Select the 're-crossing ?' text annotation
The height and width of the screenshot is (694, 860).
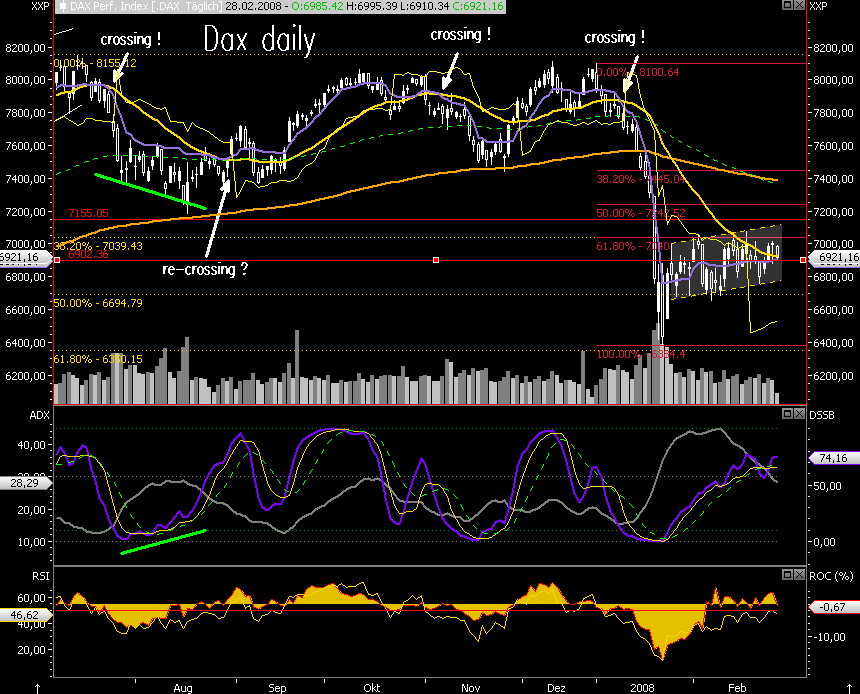click(205, 269)
